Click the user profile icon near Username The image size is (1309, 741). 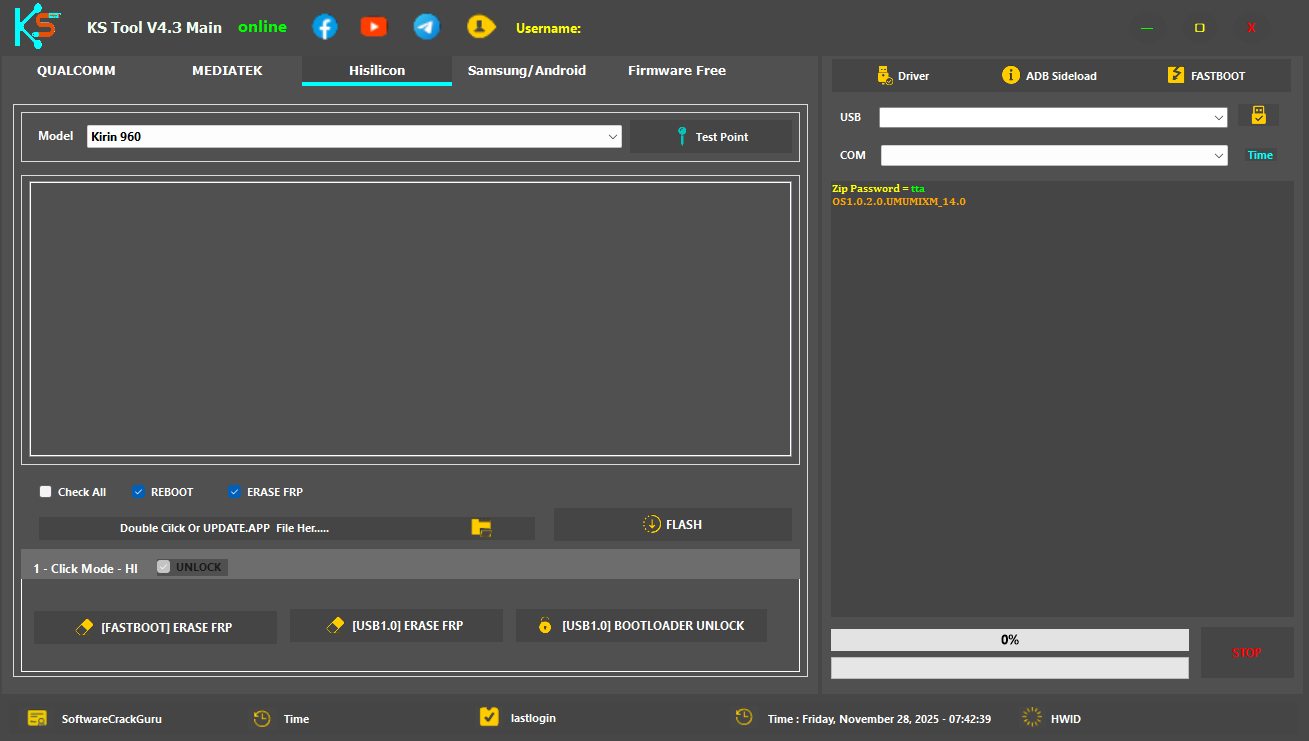click(481, 26)
